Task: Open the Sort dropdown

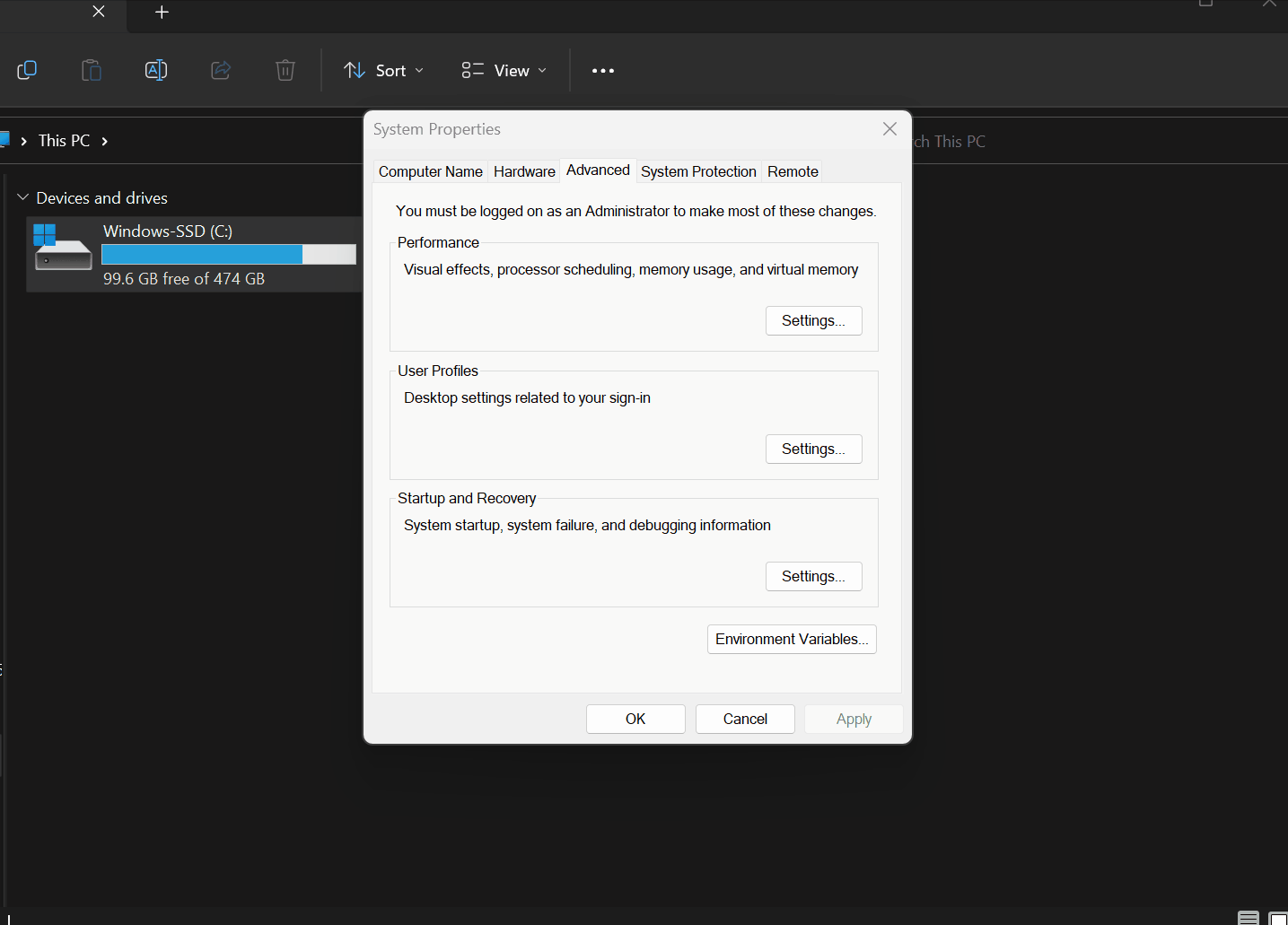Action: (384, 71)
